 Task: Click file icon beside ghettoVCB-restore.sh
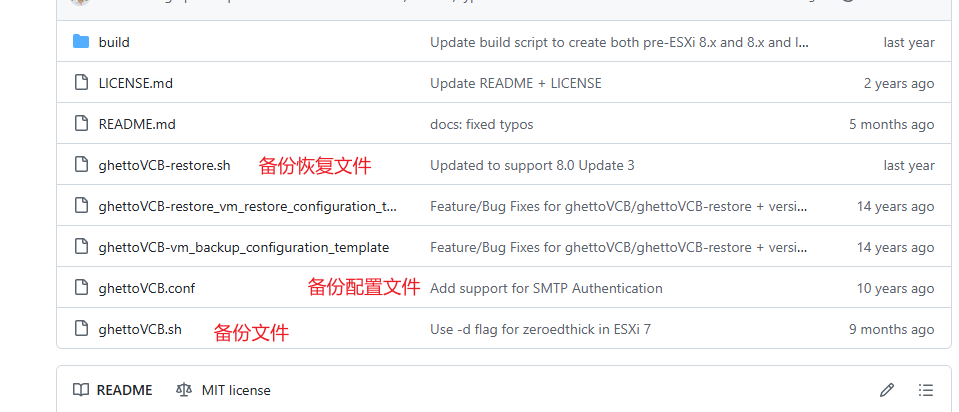(x=81, y=164)
